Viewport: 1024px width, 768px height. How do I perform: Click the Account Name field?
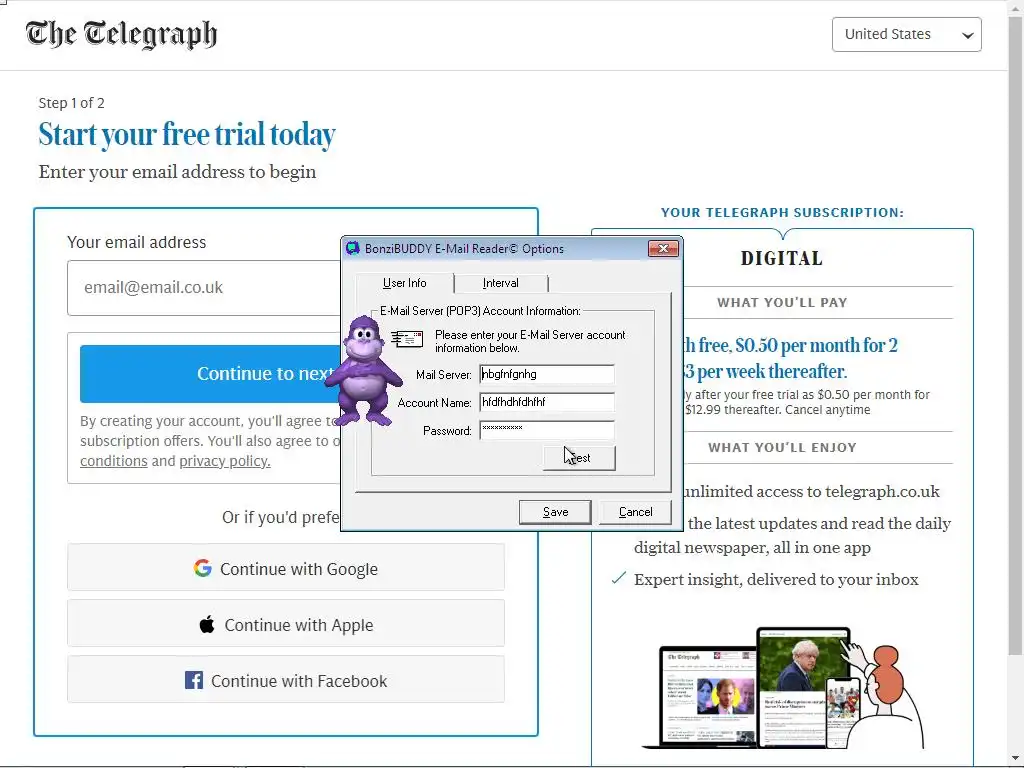click(x=547, y=402)
